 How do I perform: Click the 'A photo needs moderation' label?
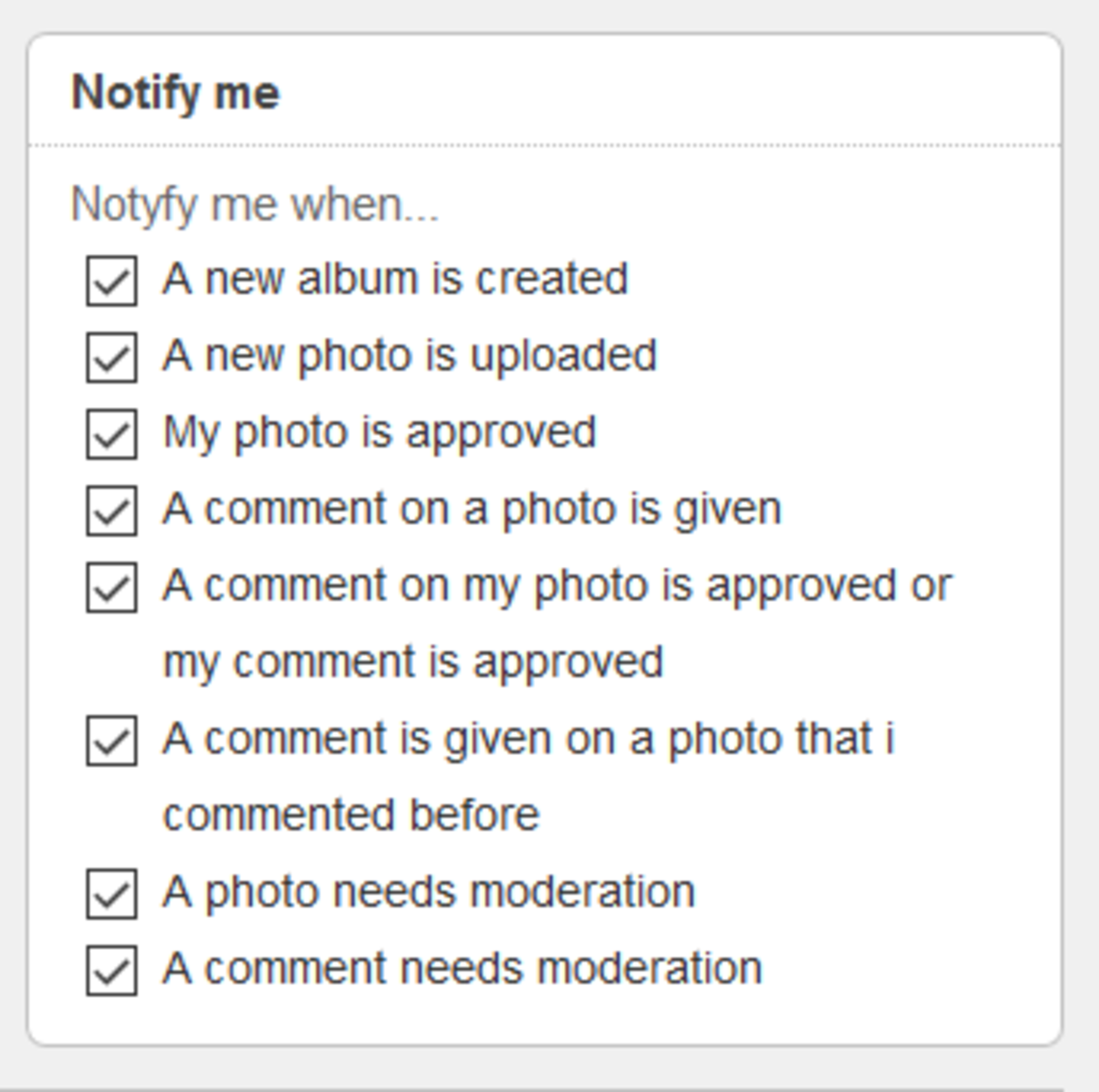[x=428, y=891]
